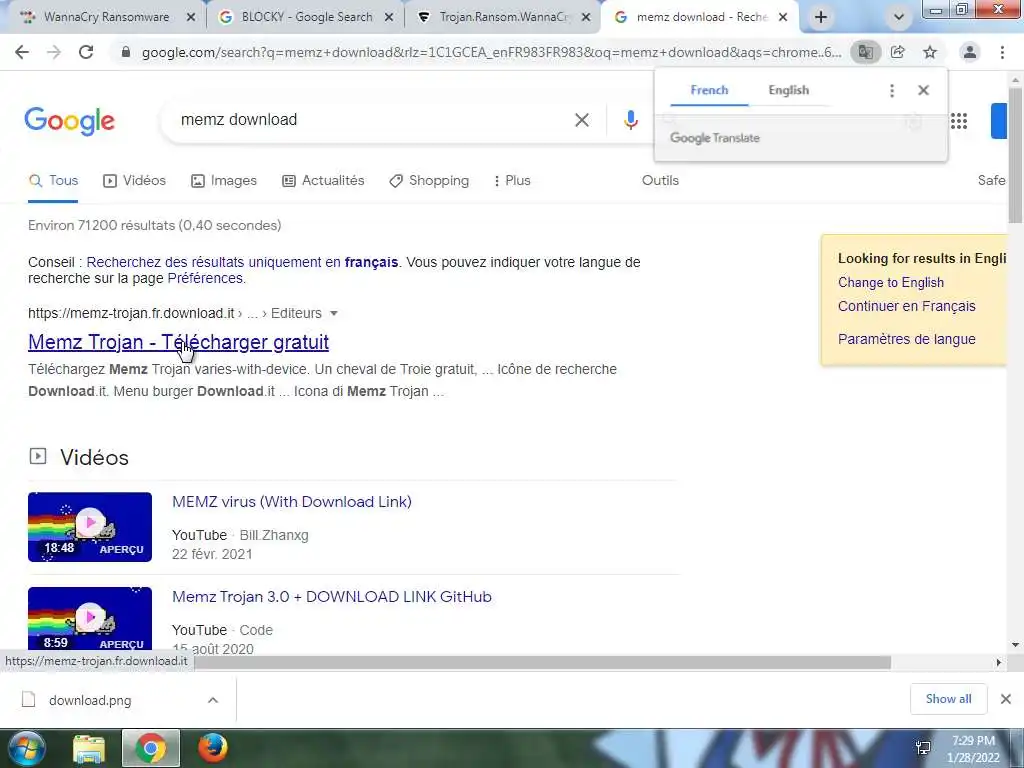1024x768 pixels.
Task: Close the BLOCKY - Google Search tab
Action: pos(389,17)
